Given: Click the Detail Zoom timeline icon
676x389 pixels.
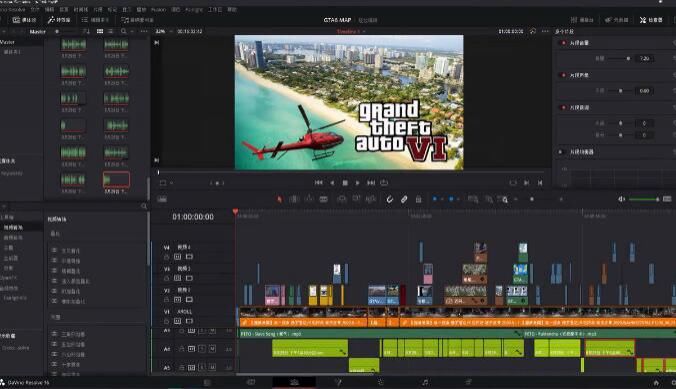Looking at the screenshot, I should (x=489, y=199).
